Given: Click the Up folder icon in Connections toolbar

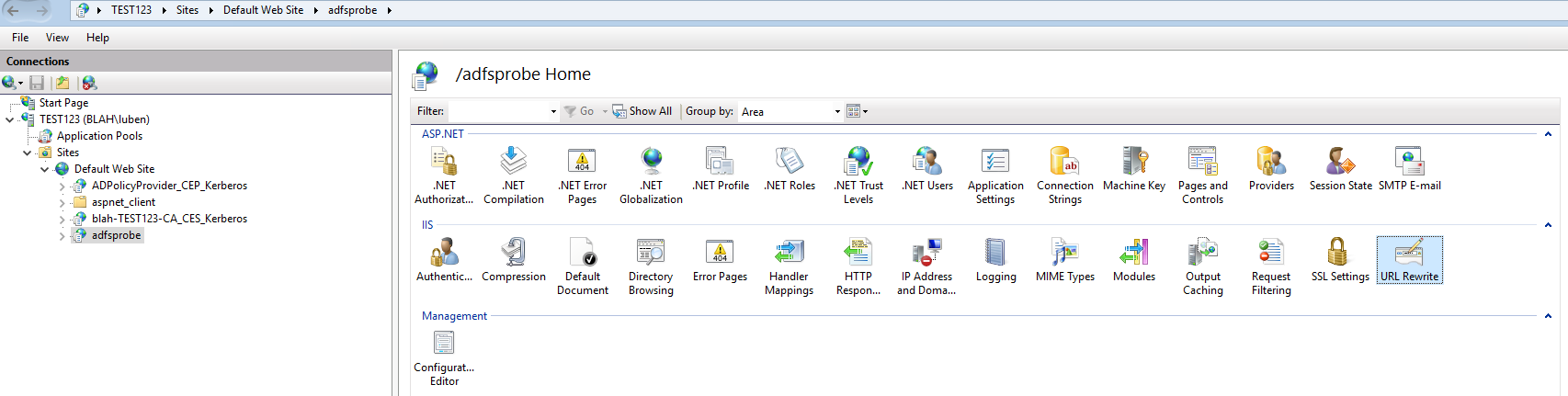Looking at the screenshot, I should tap(62, 83).
